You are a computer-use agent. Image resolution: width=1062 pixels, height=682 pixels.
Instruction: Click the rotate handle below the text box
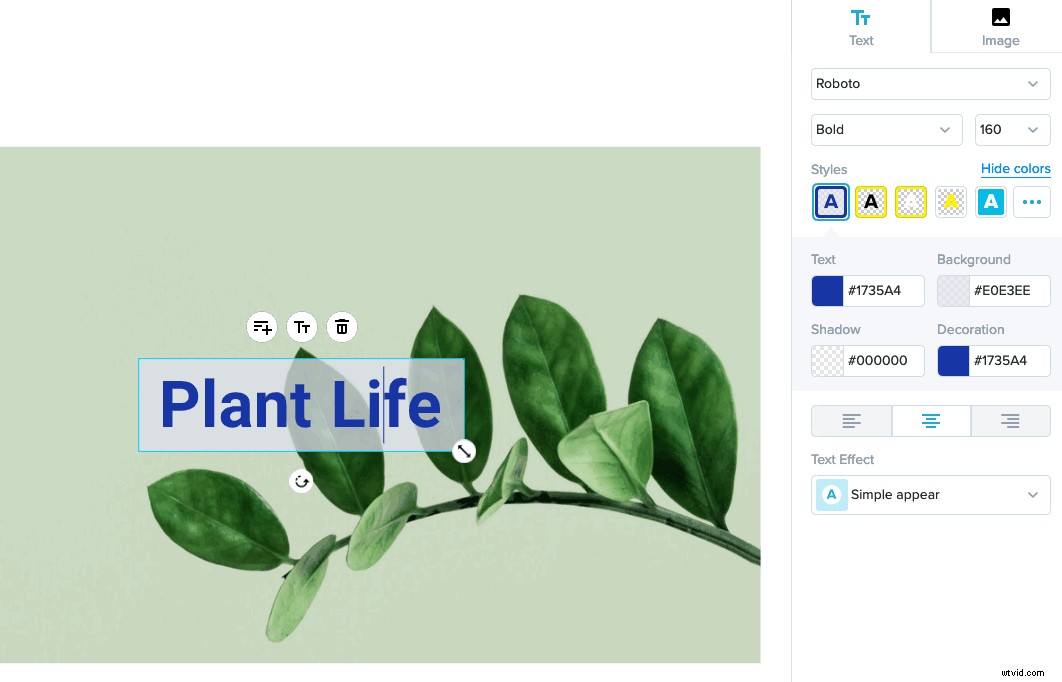[x=301, y=481]
